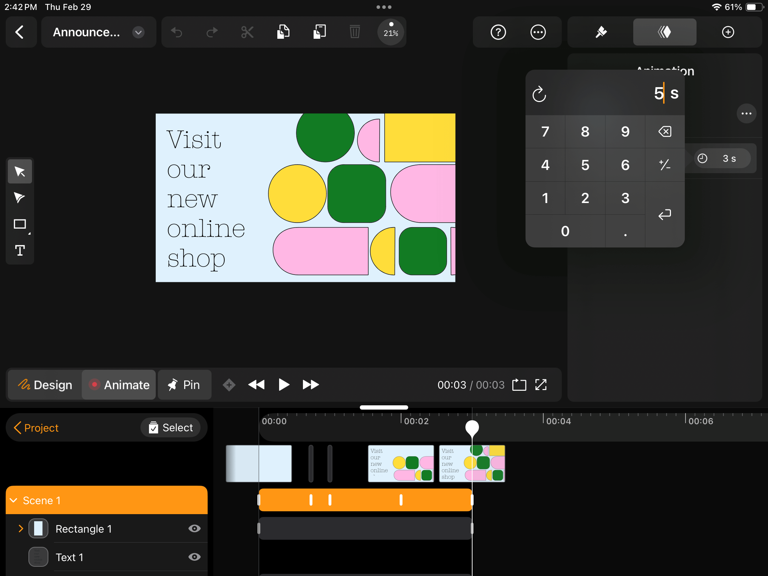Select the Rectangle 1 layer thumbnail
This screenshot has height=576, width=768.
(38, 529)
